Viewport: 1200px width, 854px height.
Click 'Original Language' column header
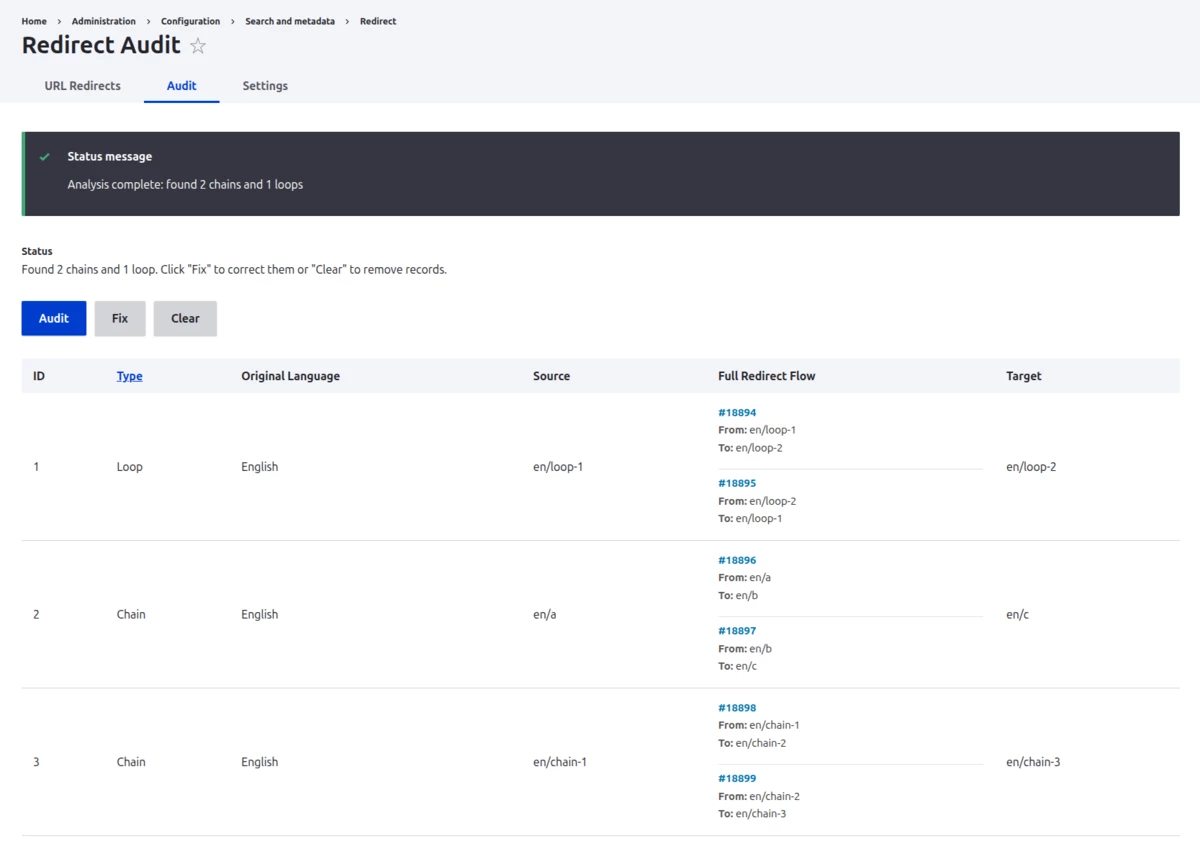[290, 376]
